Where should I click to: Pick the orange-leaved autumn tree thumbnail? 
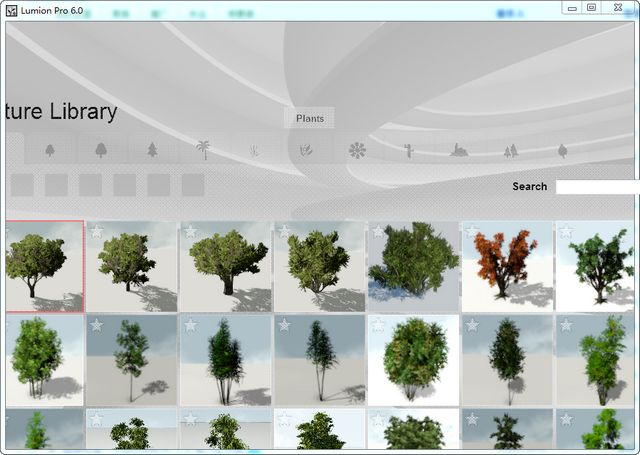(x=506, y=267)
